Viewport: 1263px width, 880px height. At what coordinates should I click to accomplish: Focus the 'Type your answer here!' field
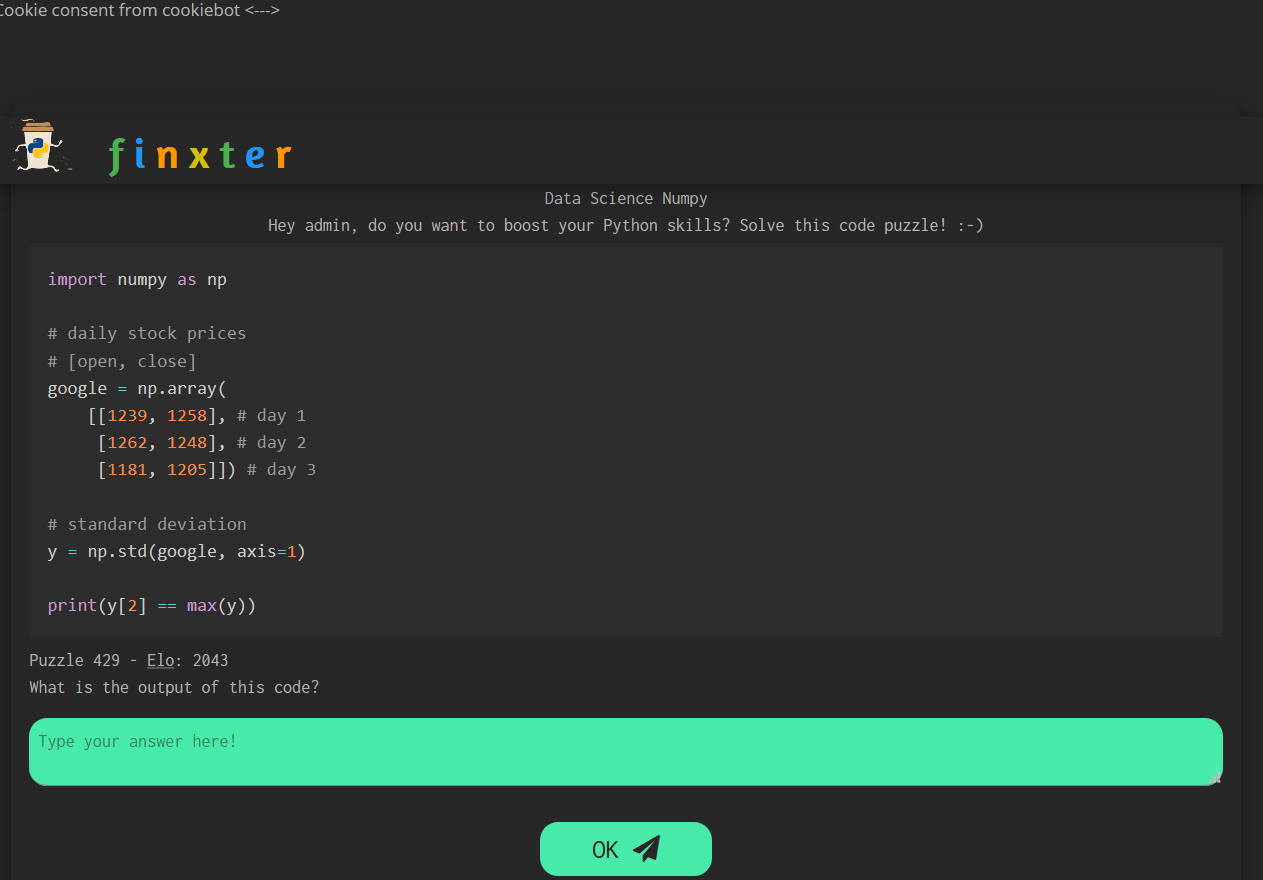[625, 751]
